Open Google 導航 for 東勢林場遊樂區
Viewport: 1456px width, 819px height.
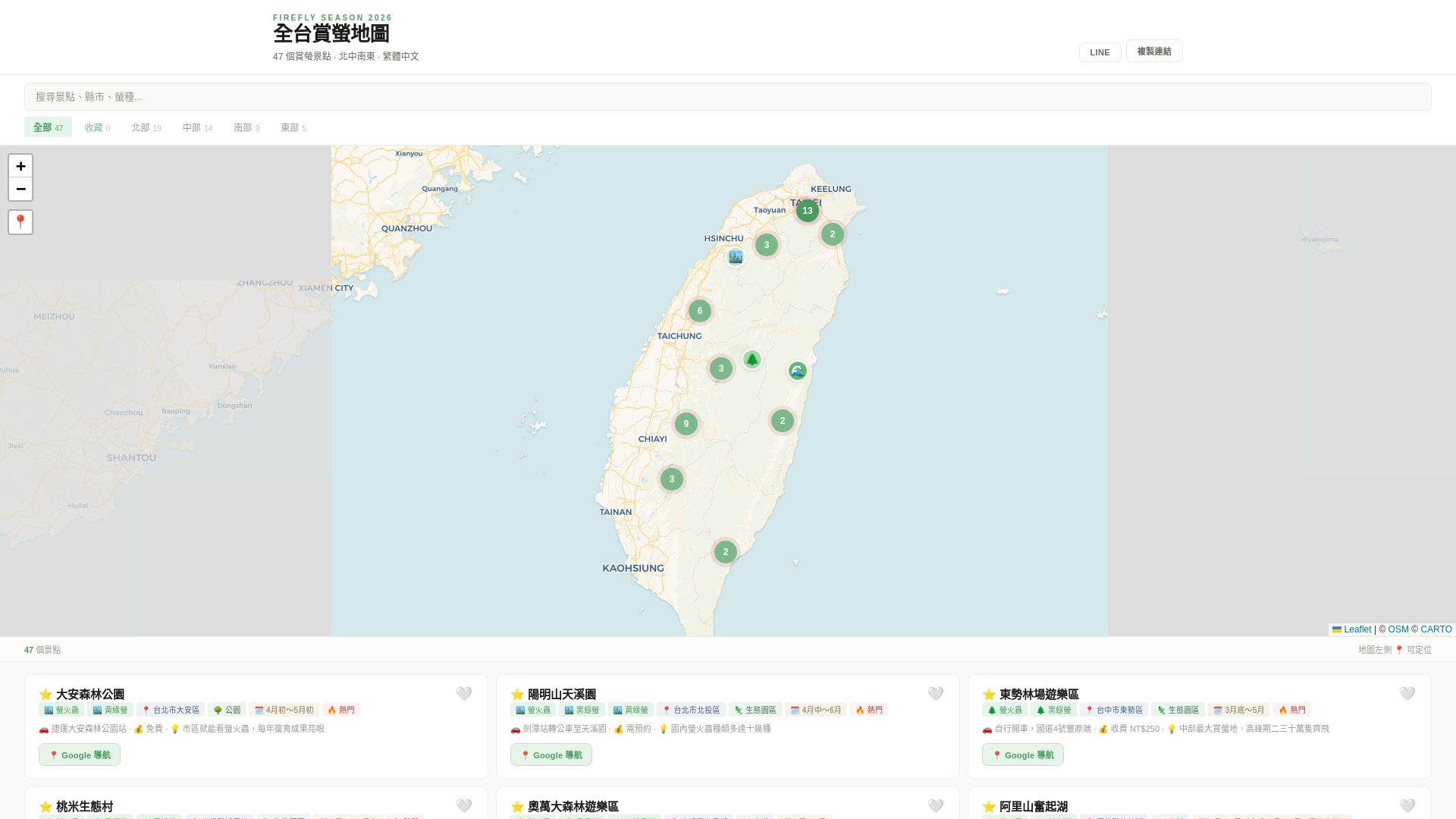pyautogui.click(x=1023, y=755)
